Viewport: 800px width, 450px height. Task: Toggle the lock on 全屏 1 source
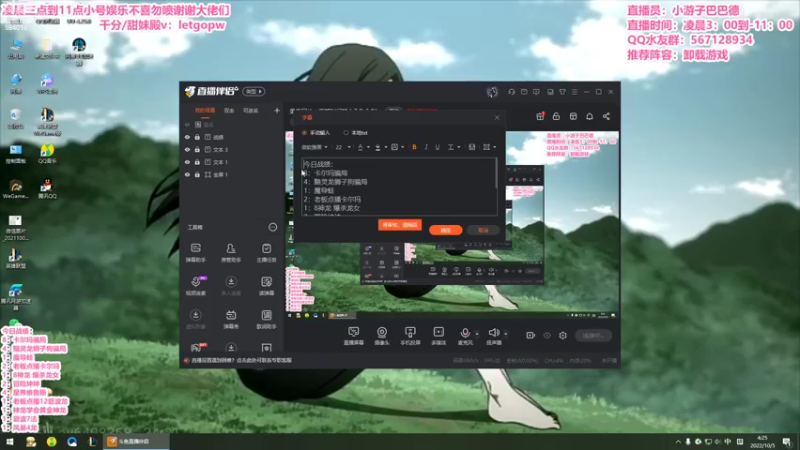197,174
